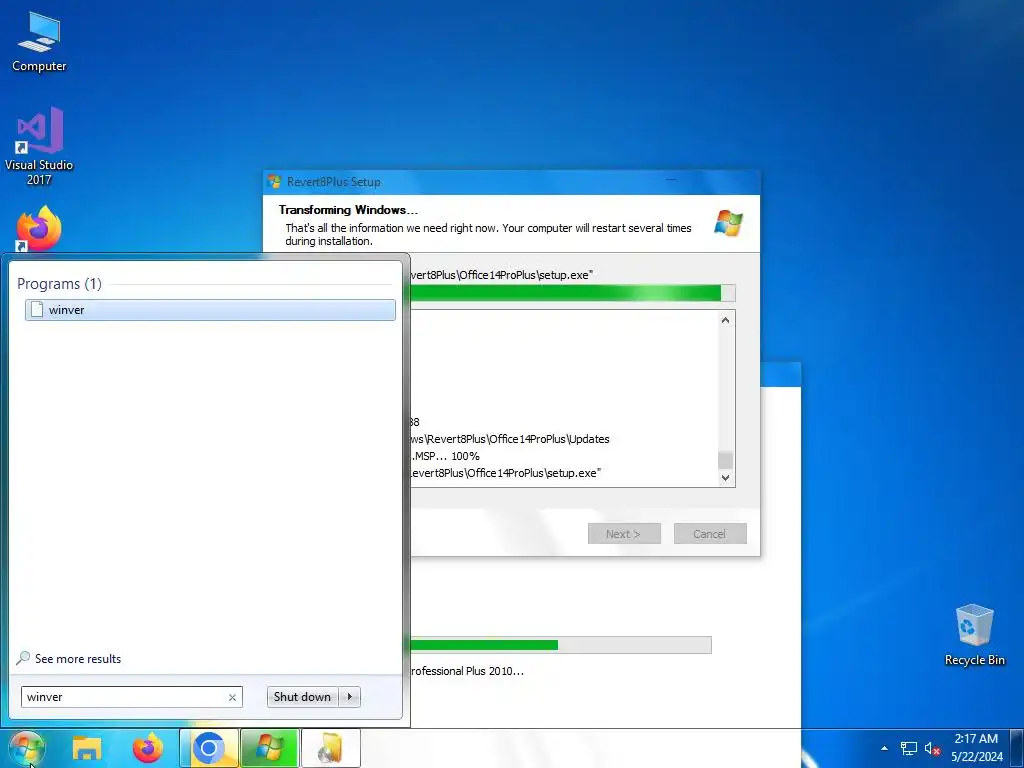Click the muted volume tray icon
The width and height of the screenshot is (1024, 768).
932,748
